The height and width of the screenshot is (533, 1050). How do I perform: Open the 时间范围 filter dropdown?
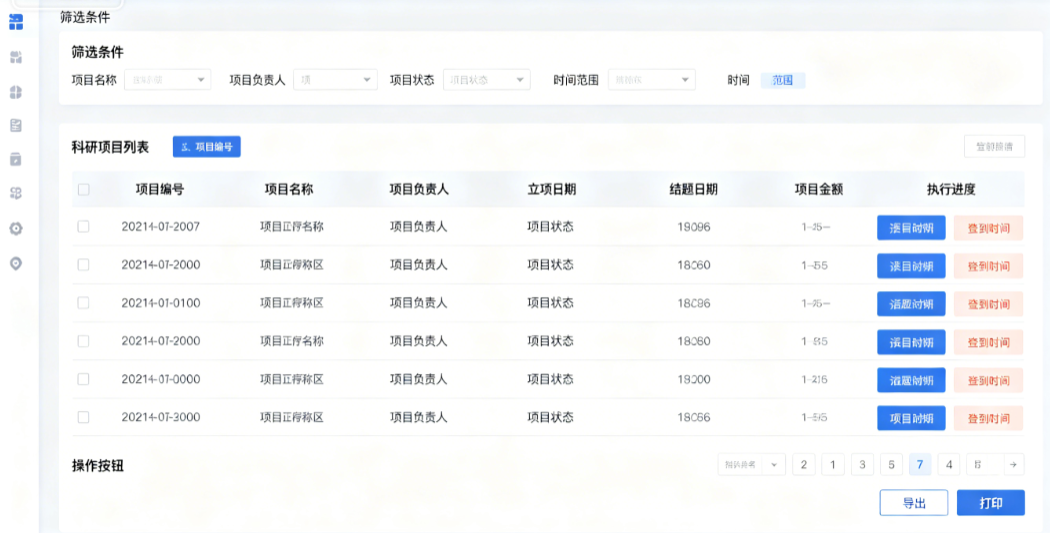click(652, 80)
